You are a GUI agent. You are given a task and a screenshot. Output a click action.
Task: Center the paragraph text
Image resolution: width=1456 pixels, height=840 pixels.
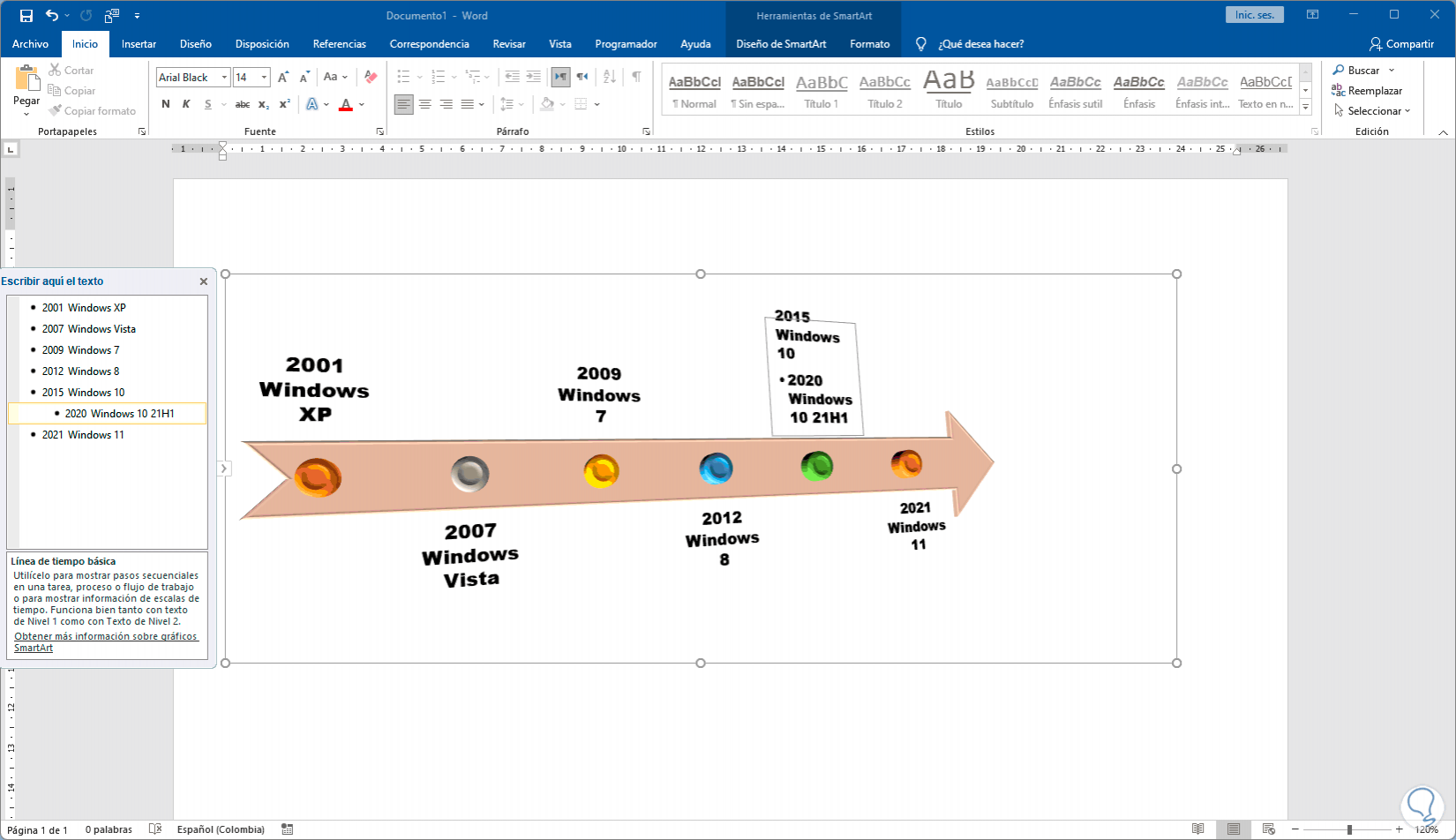pyautogui.click(x=425, y=104)
